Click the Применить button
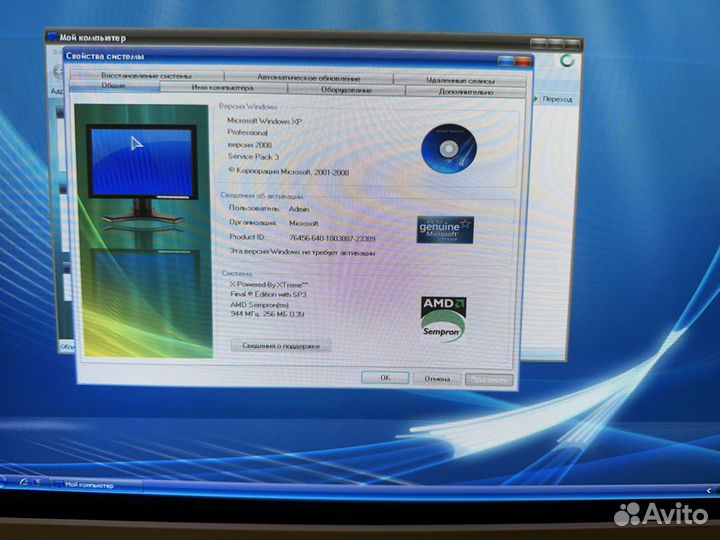Viewport: 720px width, 540px height. [x=489, y=380]
